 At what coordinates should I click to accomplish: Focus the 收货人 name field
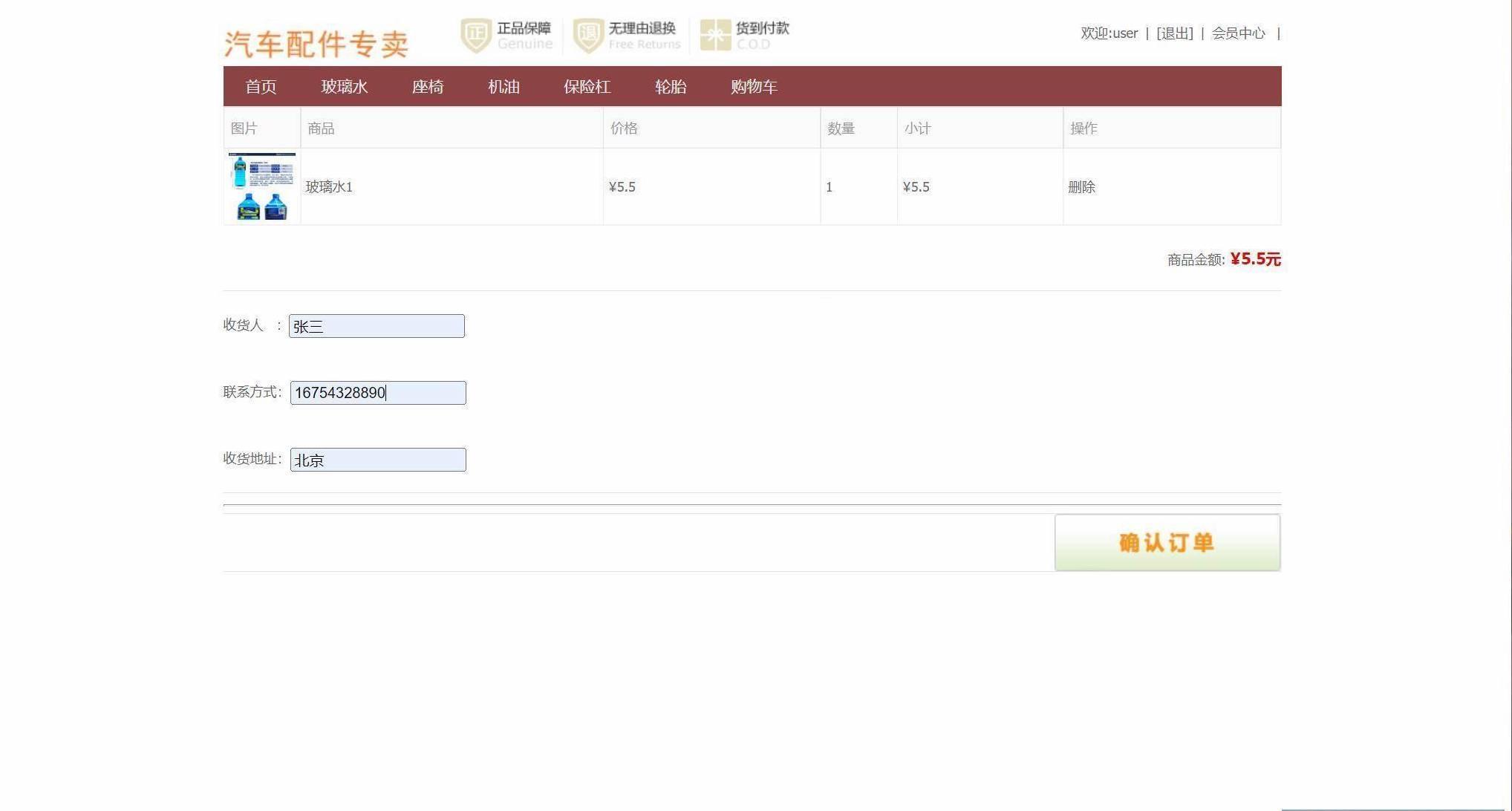tap(377, 326)
